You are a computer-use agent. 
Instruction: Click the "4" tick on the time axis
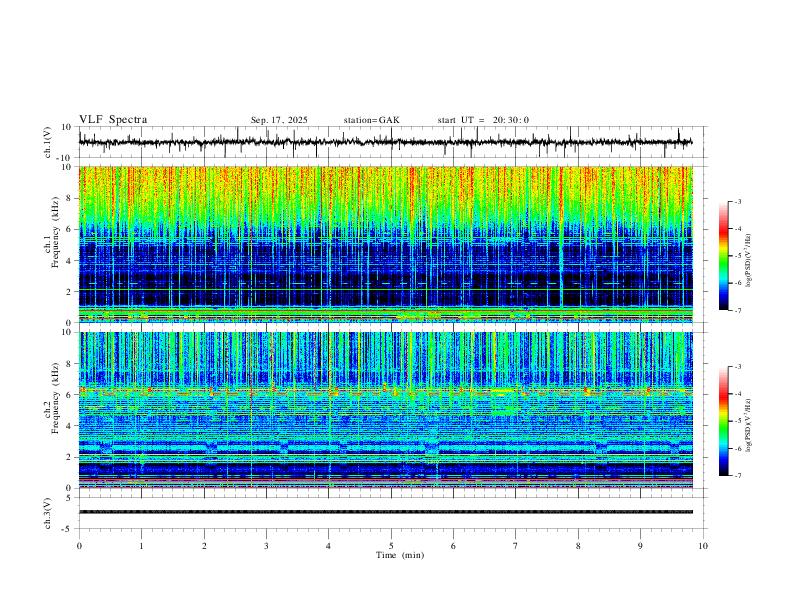coord(329,546)
